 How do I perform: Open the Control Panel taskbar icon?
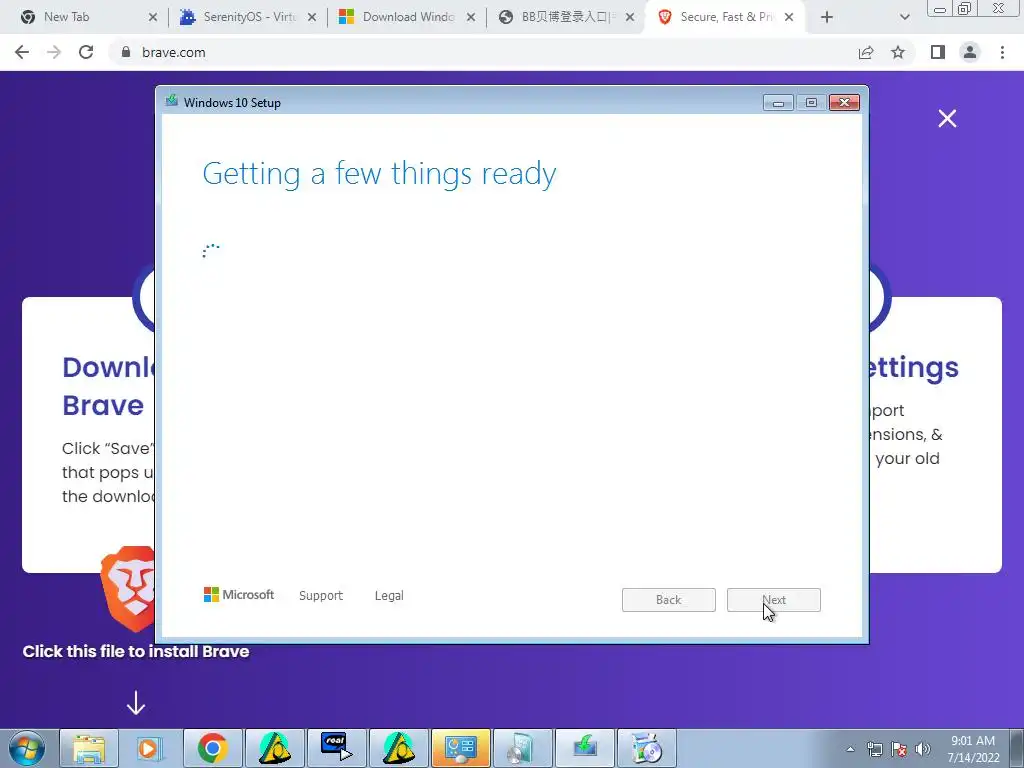click(460, 748)
